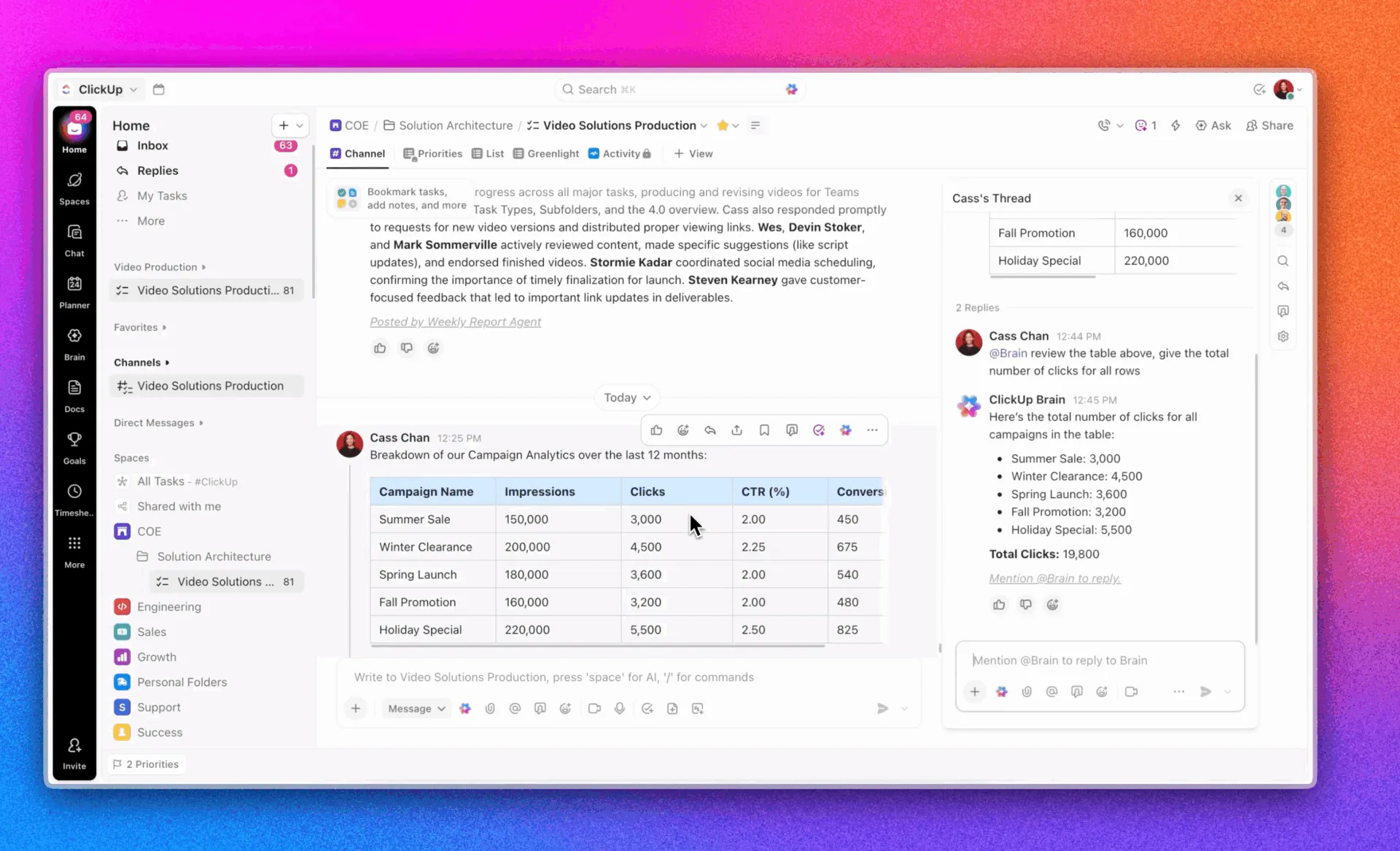The image size is (1400, 851).
Task: Add a new View tab
Action: coord(693,154)
